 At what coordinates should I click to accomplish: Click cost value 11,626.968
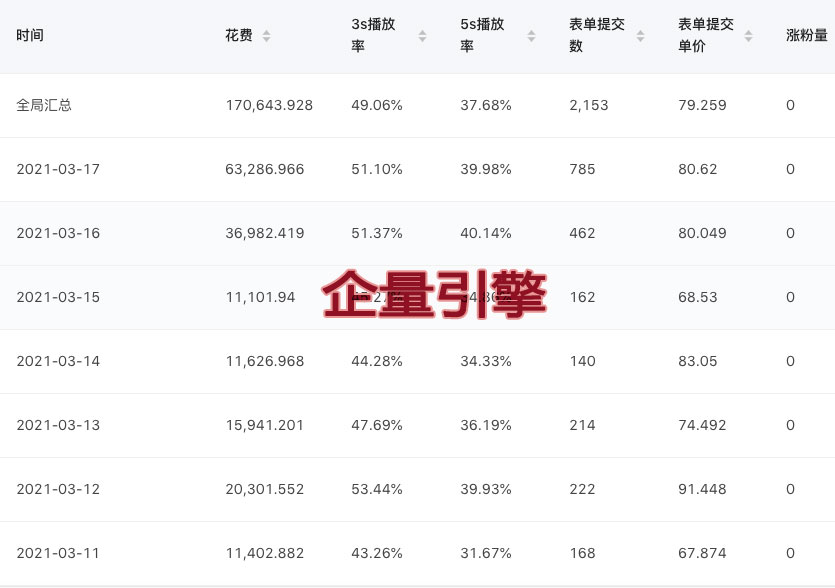point(265,361)
